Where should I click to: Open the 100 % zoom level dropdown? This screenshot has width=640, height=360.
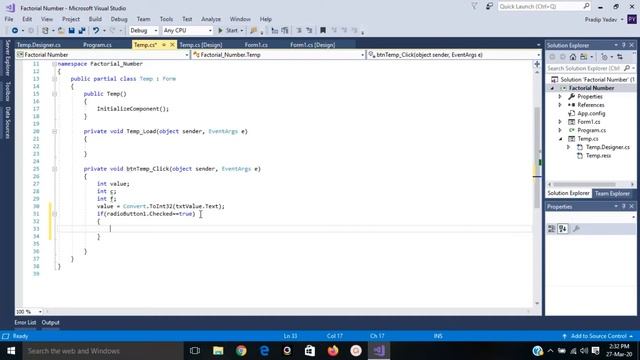29,311
